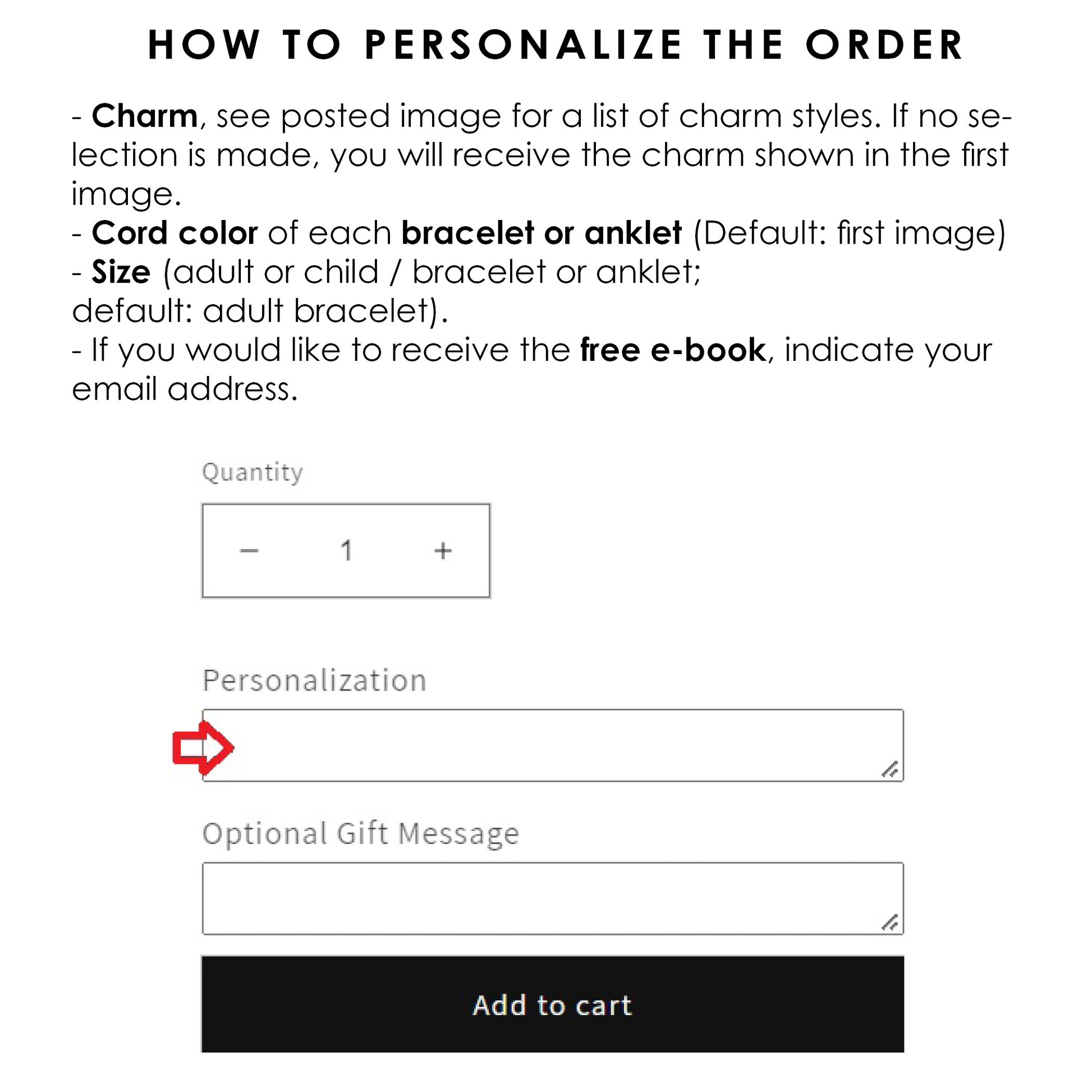Click the Quantity label

click(253, 472)
